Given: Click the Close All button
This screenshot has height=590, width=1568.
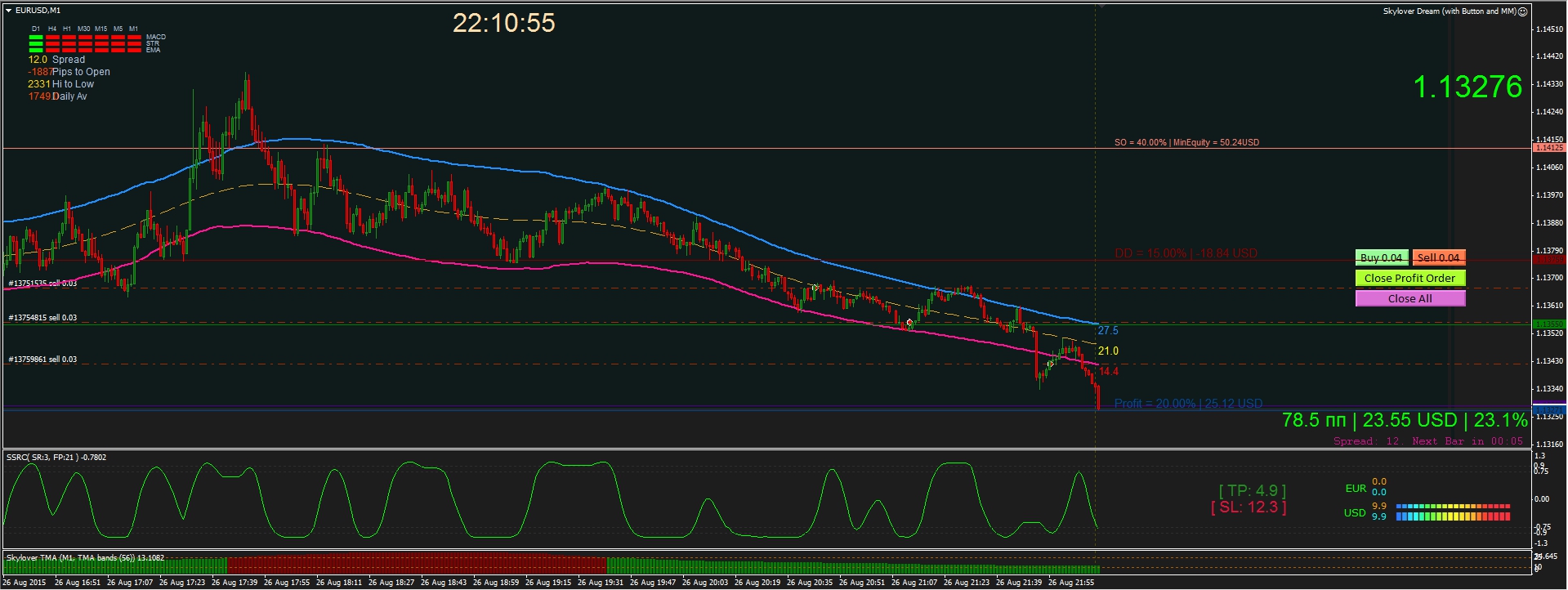Looking at the screenshot, I should click(x=1409, y=298).
